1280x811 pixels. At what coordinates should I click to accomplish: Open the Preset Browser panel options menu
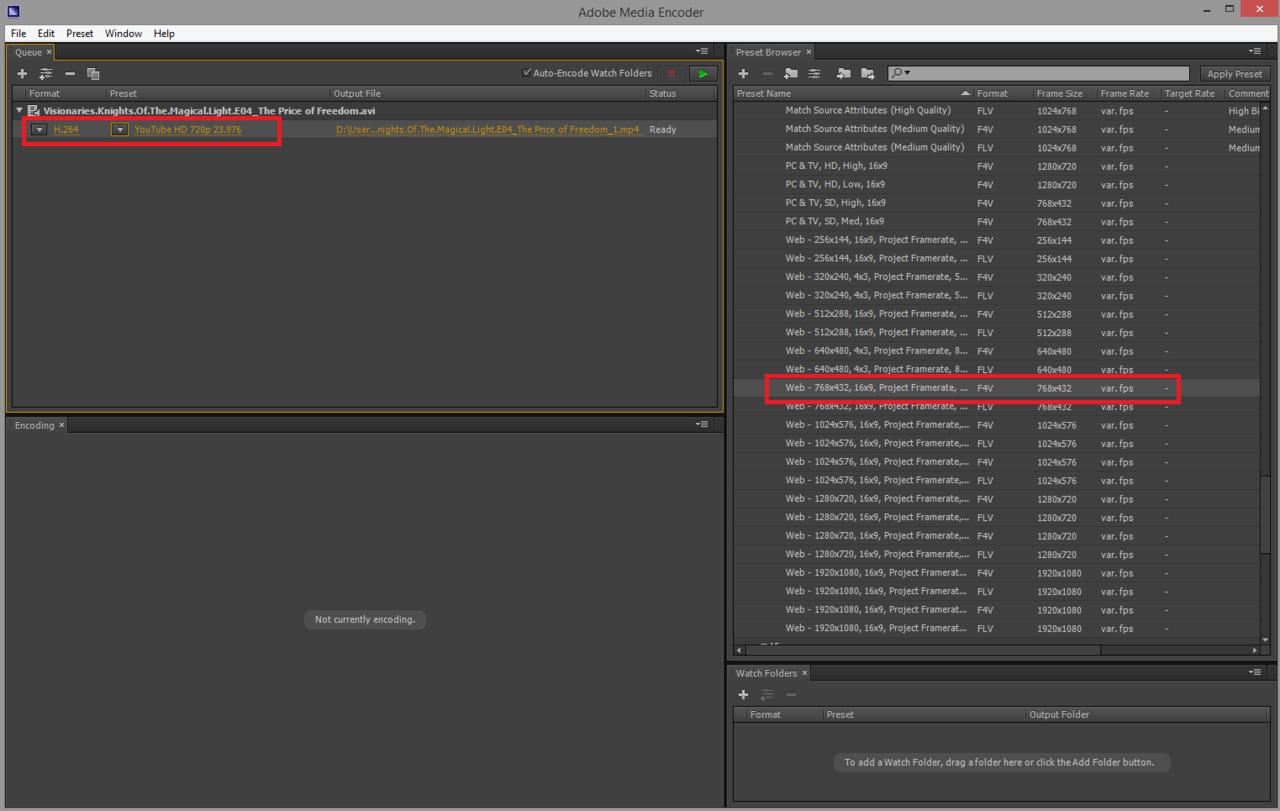[1255, 51]
